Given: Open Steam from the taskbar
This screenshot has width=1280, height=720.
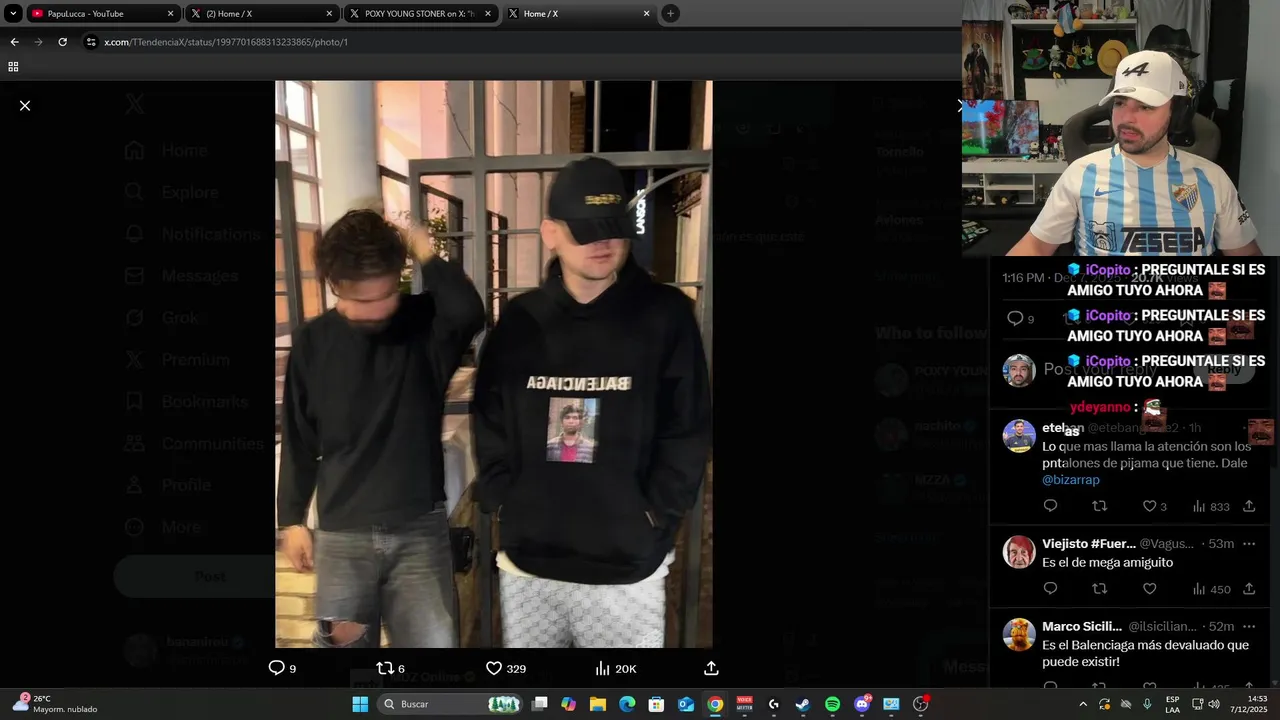Looking at the screenshot, I should [x=803, y=704].
